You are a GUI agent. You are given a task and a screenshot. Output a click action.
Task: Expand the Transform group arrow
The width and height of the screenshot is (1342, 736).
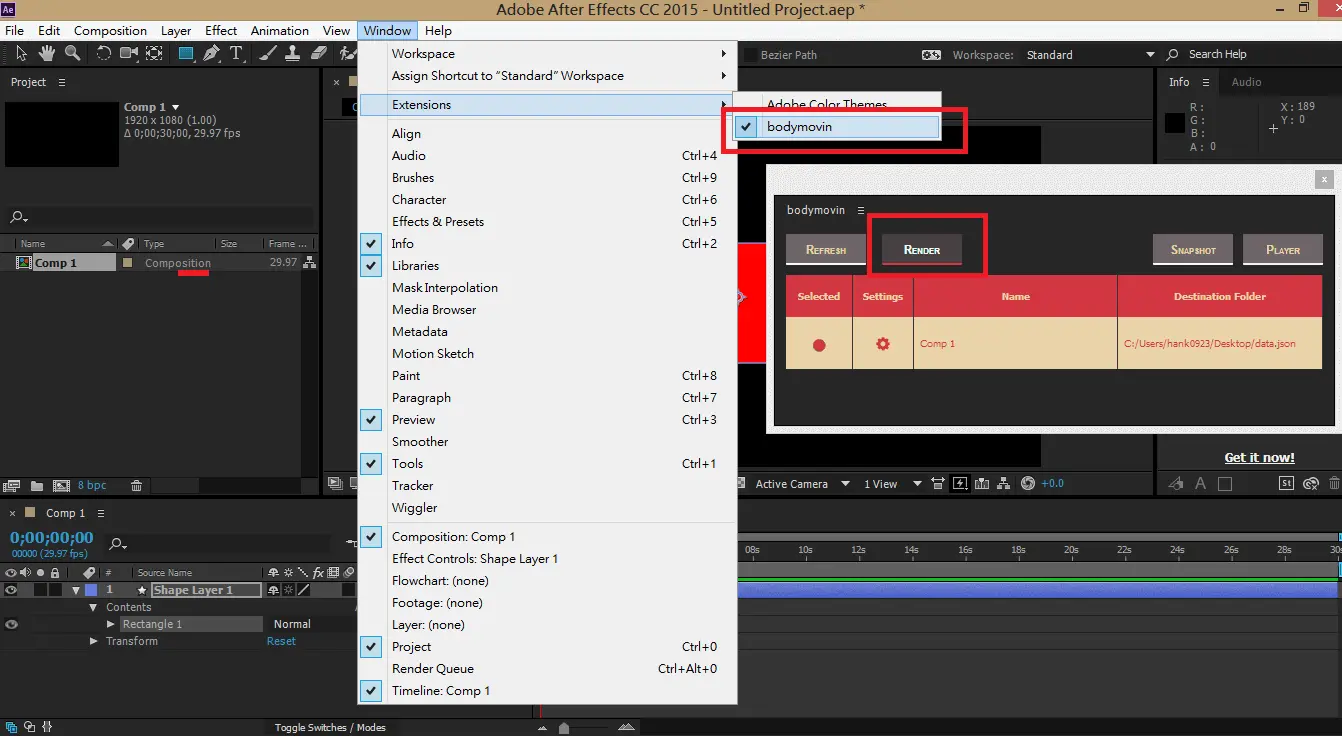point(93,641)
